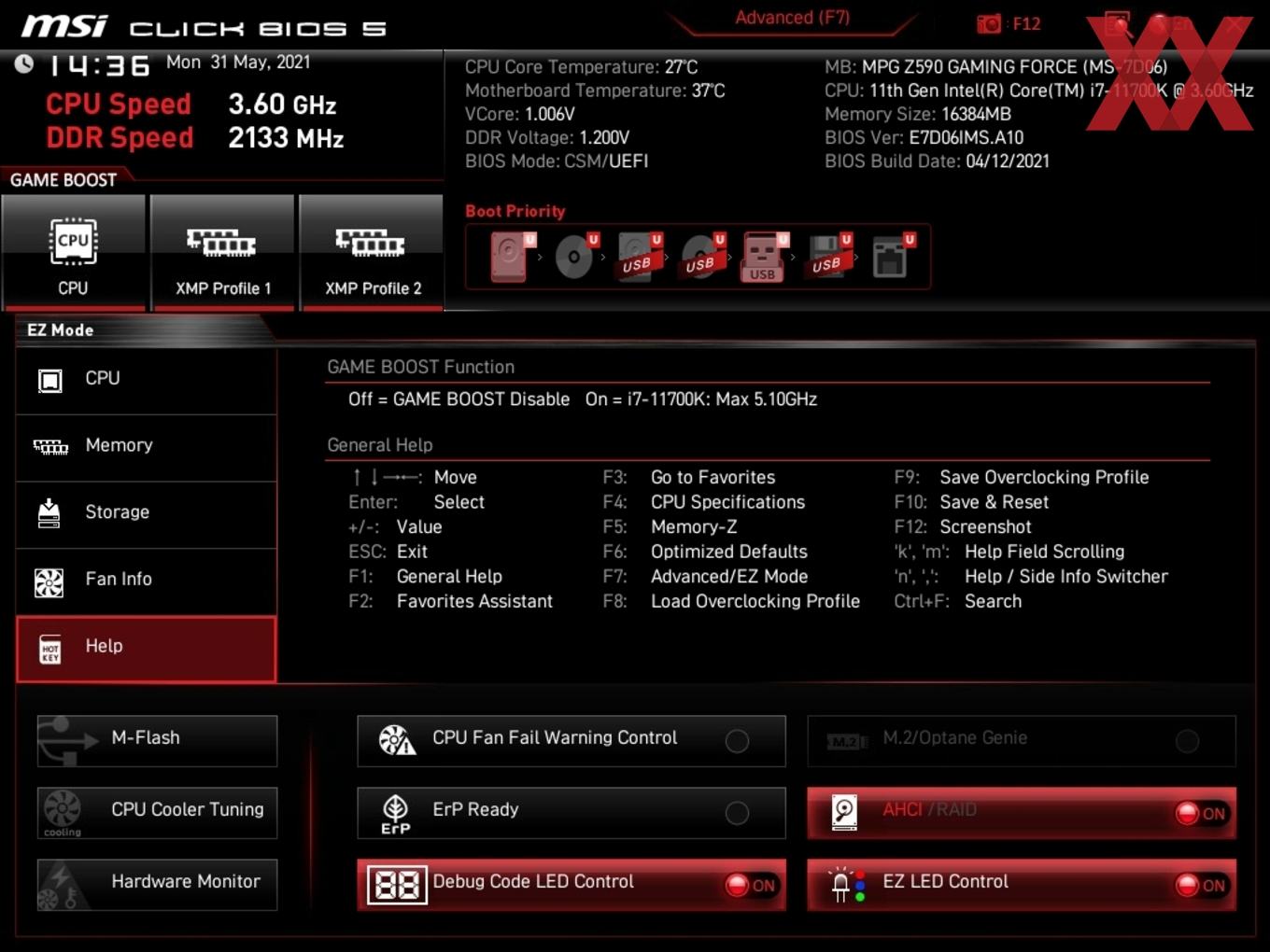The width and height of the screenshot is (1270, 952).
Task: Click the CPU Speed 3.60 GHz readout
Action: pos(191,105)
